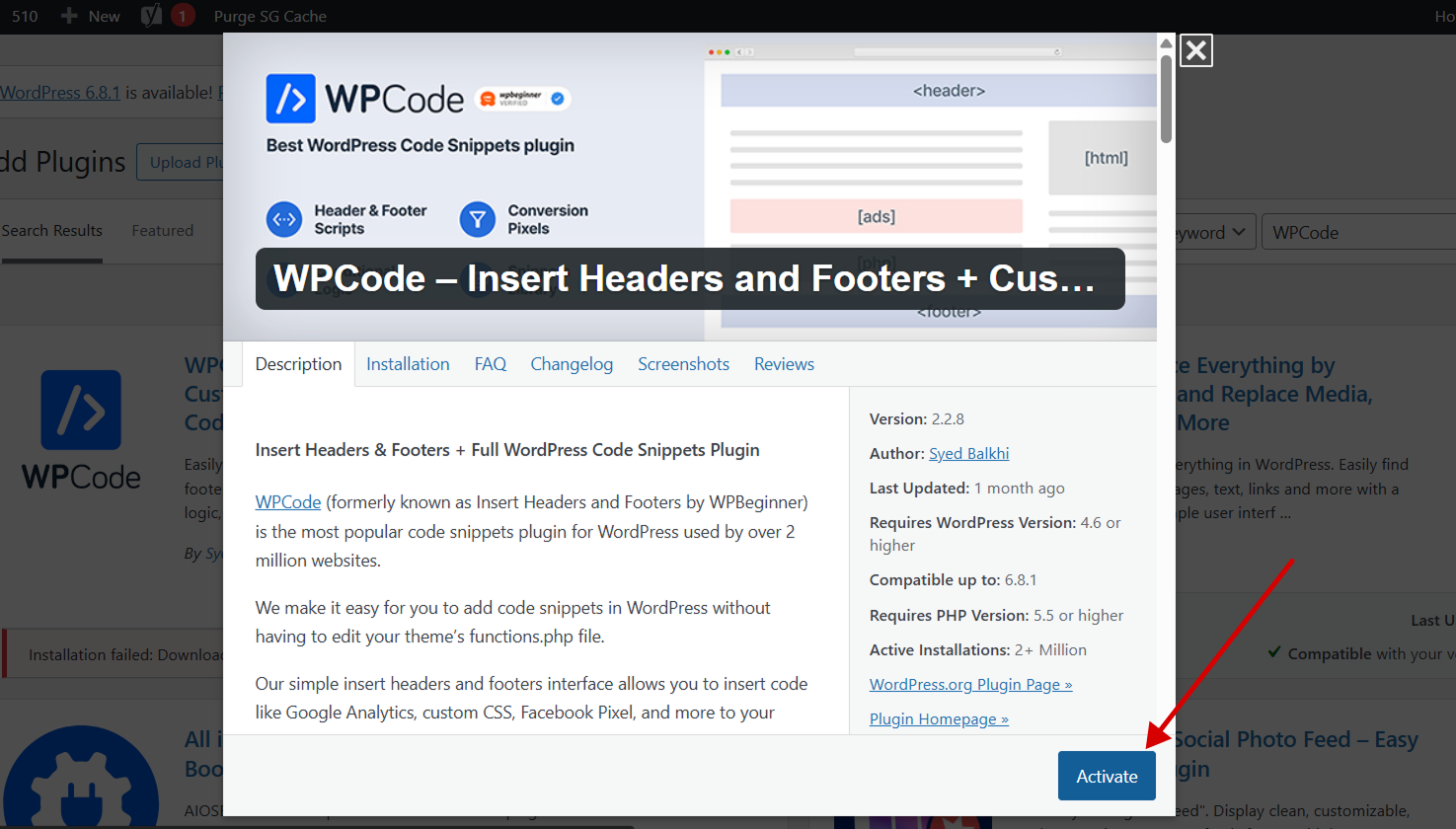Open Yoast SEO notifications in the admin bar
Image resolution: width=1456 pixels, height=829 pixels.
tap(166, 16)
